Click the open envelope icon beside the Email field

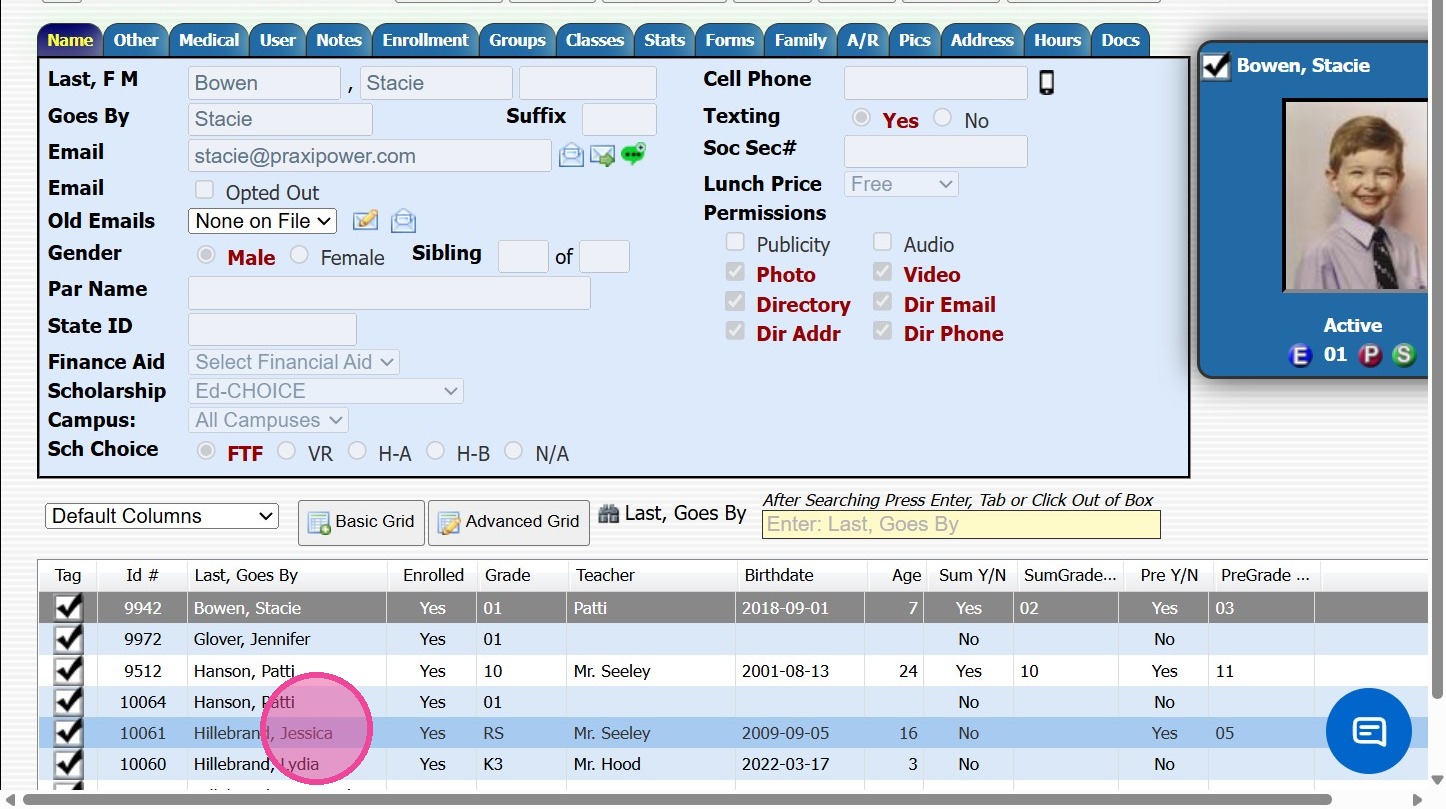571,155
